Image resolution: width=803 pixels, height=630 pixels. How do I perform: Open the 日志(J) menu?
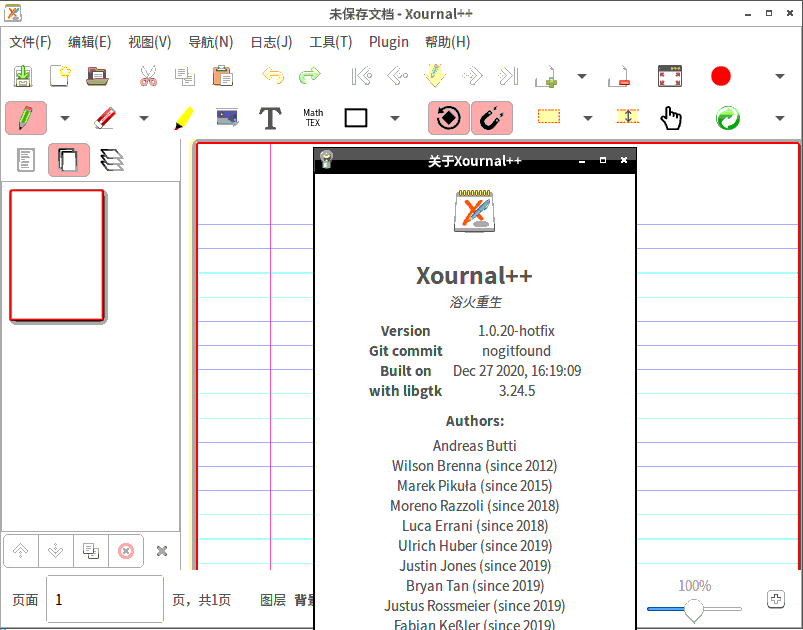click(271, 42)
